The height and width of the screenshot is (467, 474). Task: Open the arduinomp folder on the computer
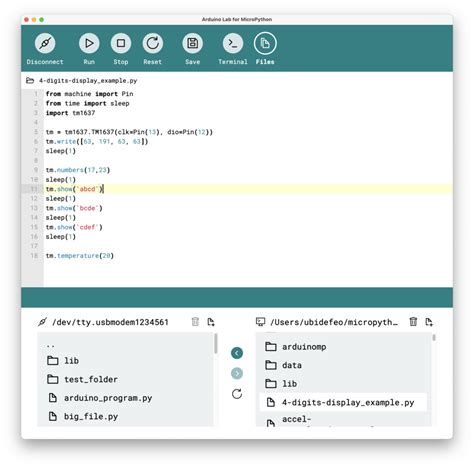[296, 347]
